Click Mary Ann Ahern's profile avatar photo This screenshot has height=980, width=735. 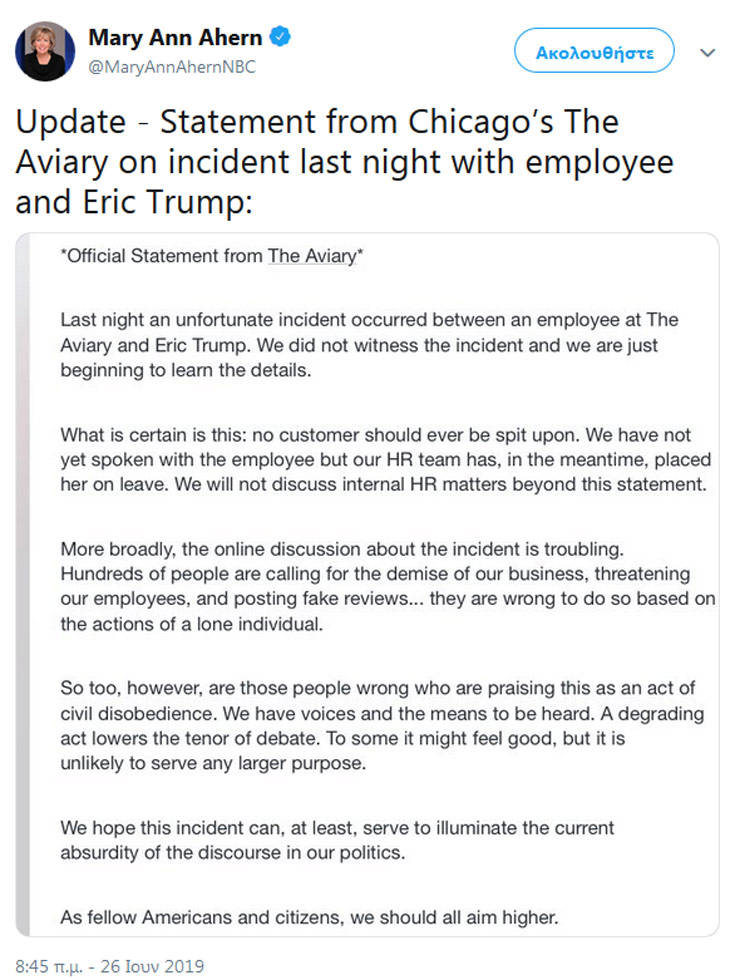click(x=45, y=51)
